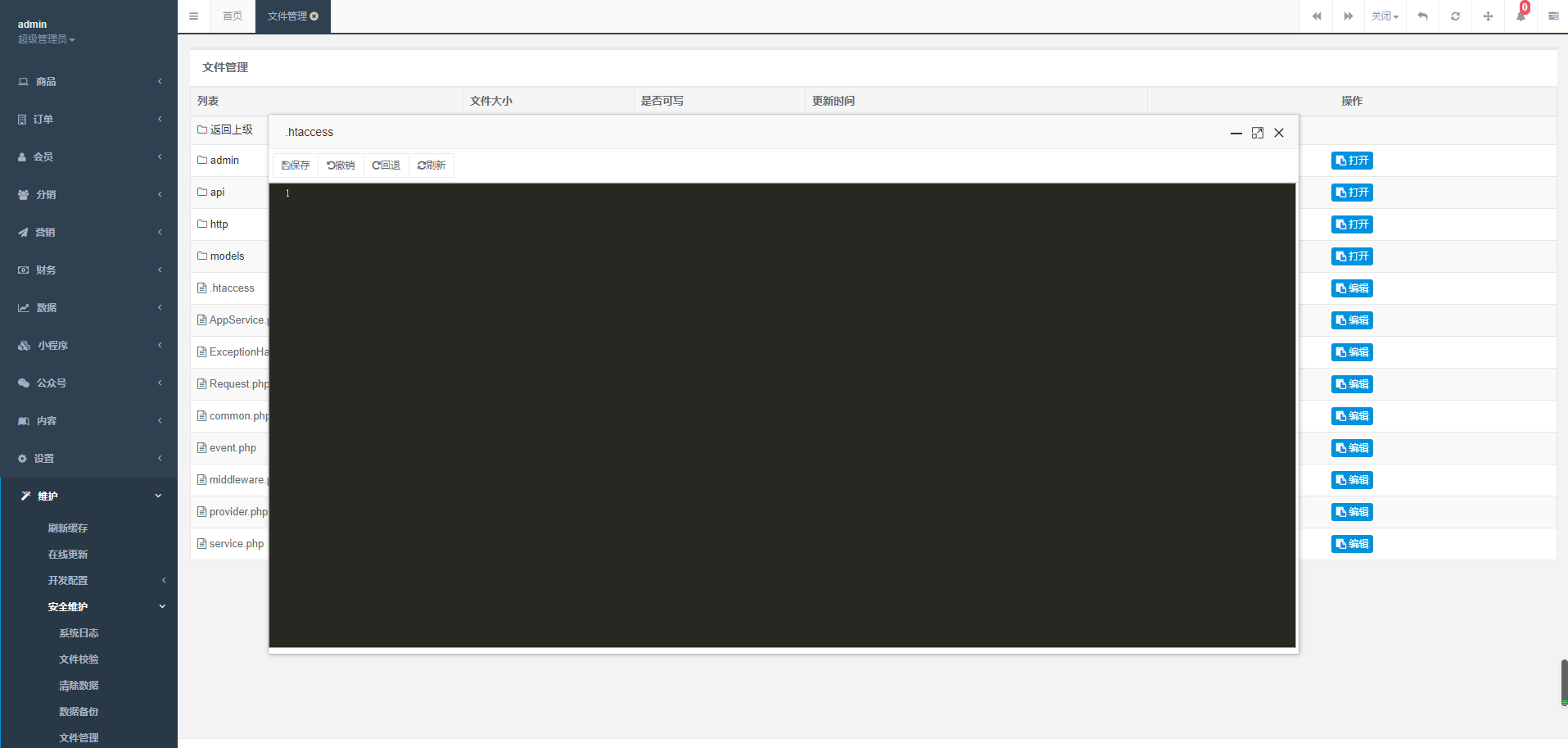Open 文件校验 in the sidebar

pos(79,660)
